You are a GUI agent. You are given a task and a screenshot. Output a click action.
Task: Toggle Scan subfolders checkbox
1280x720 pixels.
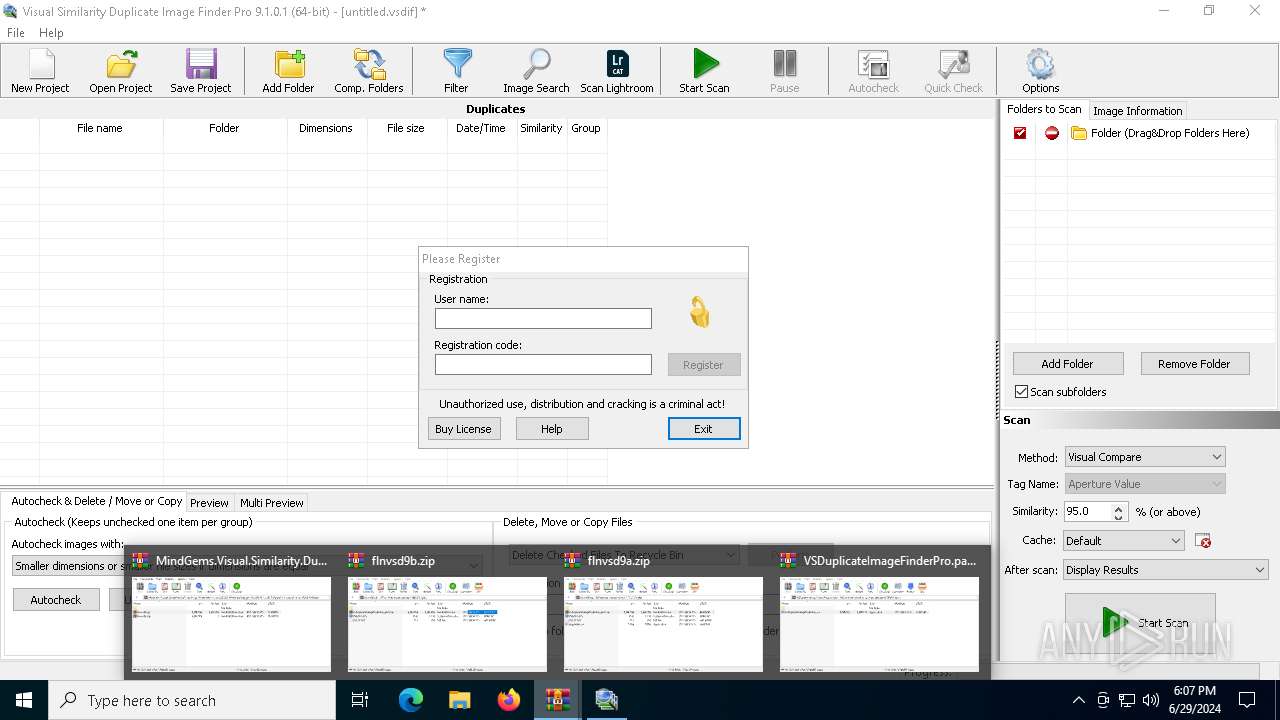[x=1022, y=392]
